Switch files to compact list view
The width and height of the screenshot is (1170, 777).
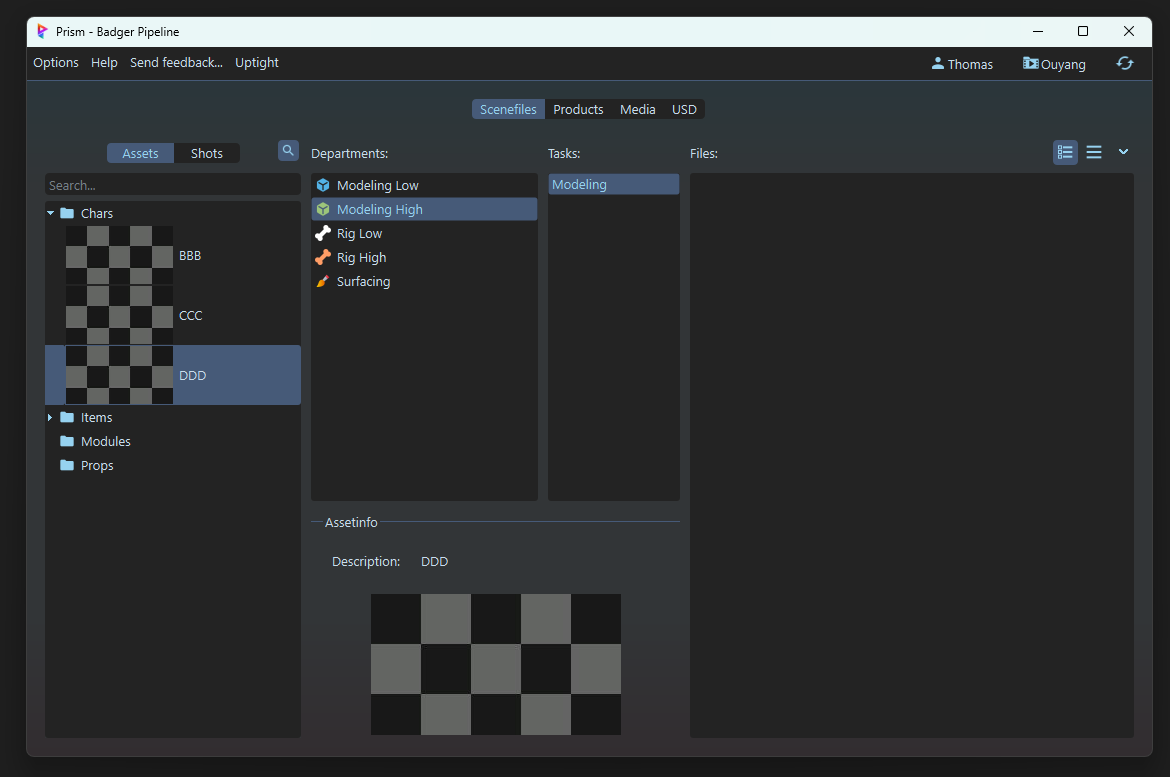(x=1094, y=152)
